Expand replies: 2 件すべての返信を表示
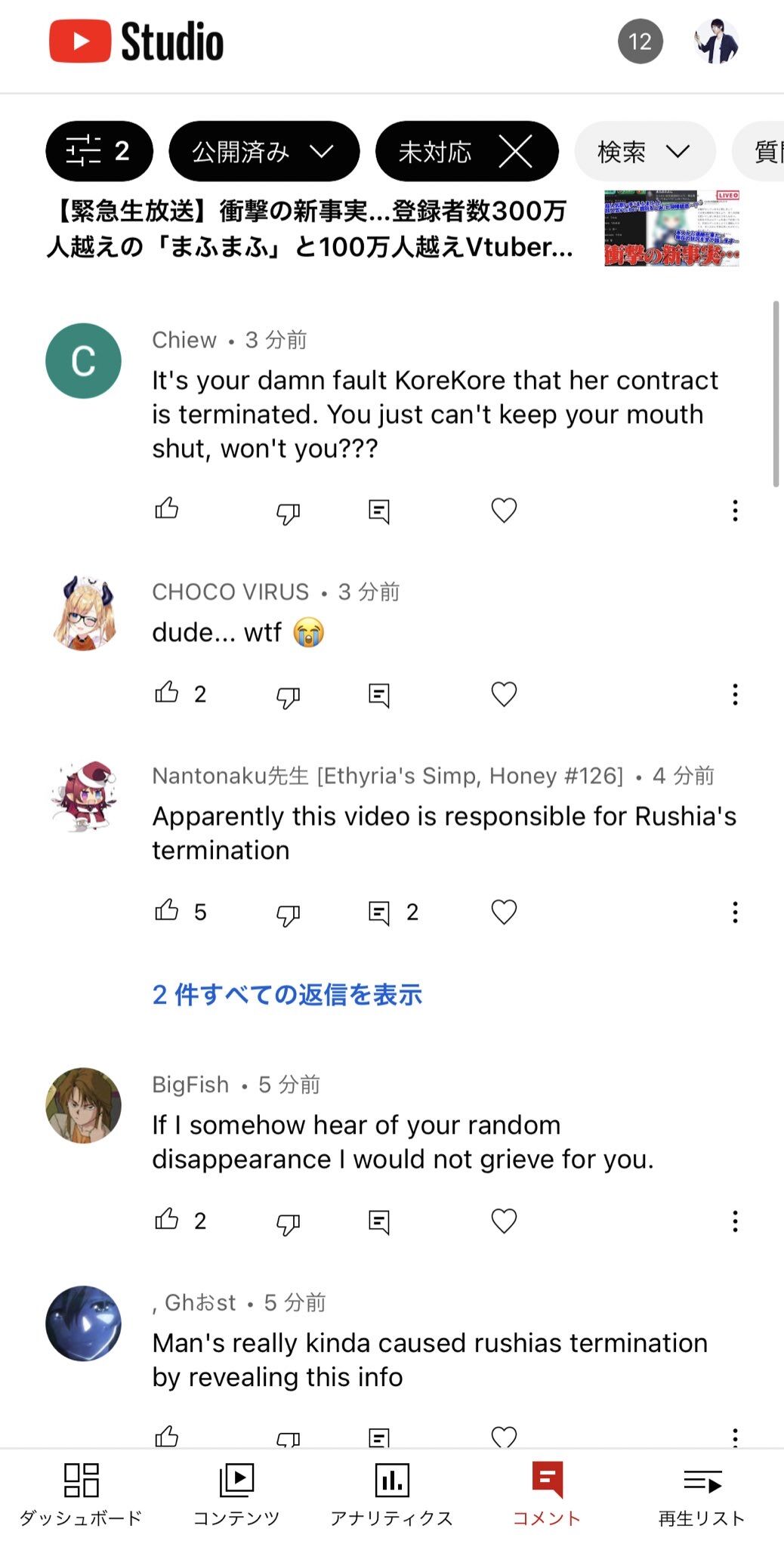This screenshot has height=1547, width=784. tap(287, 995)
